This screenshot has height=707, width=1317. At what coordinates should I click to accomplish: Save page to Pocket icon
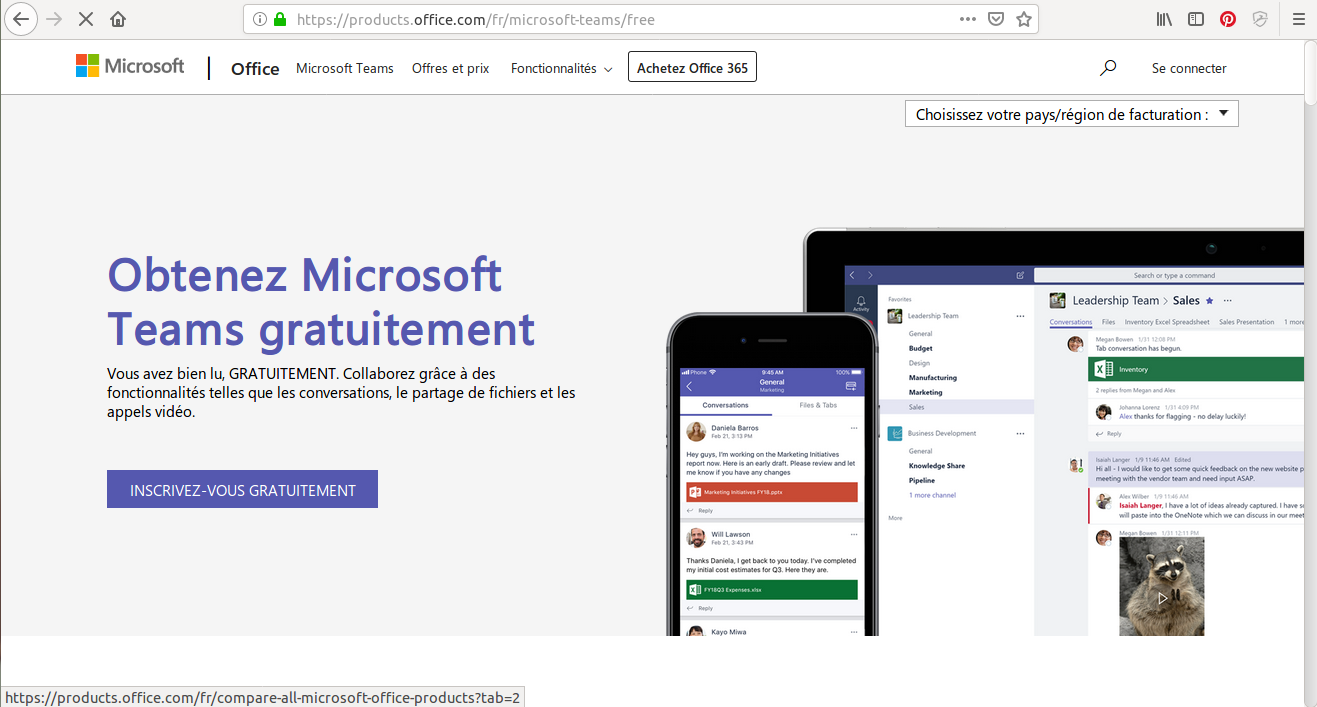pos(996,19)
